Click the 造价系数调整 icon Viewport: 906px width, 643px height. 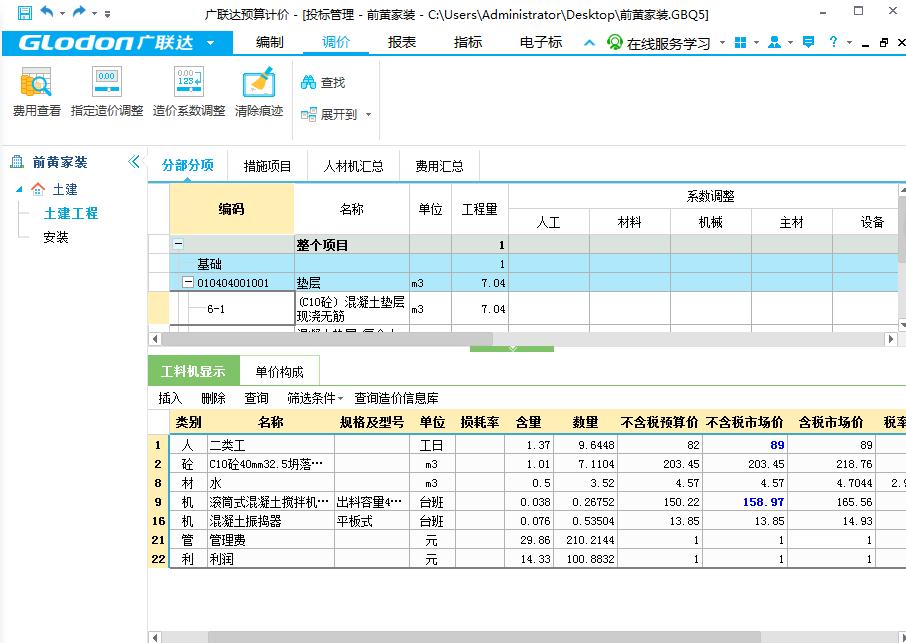[x=188, y=81]
